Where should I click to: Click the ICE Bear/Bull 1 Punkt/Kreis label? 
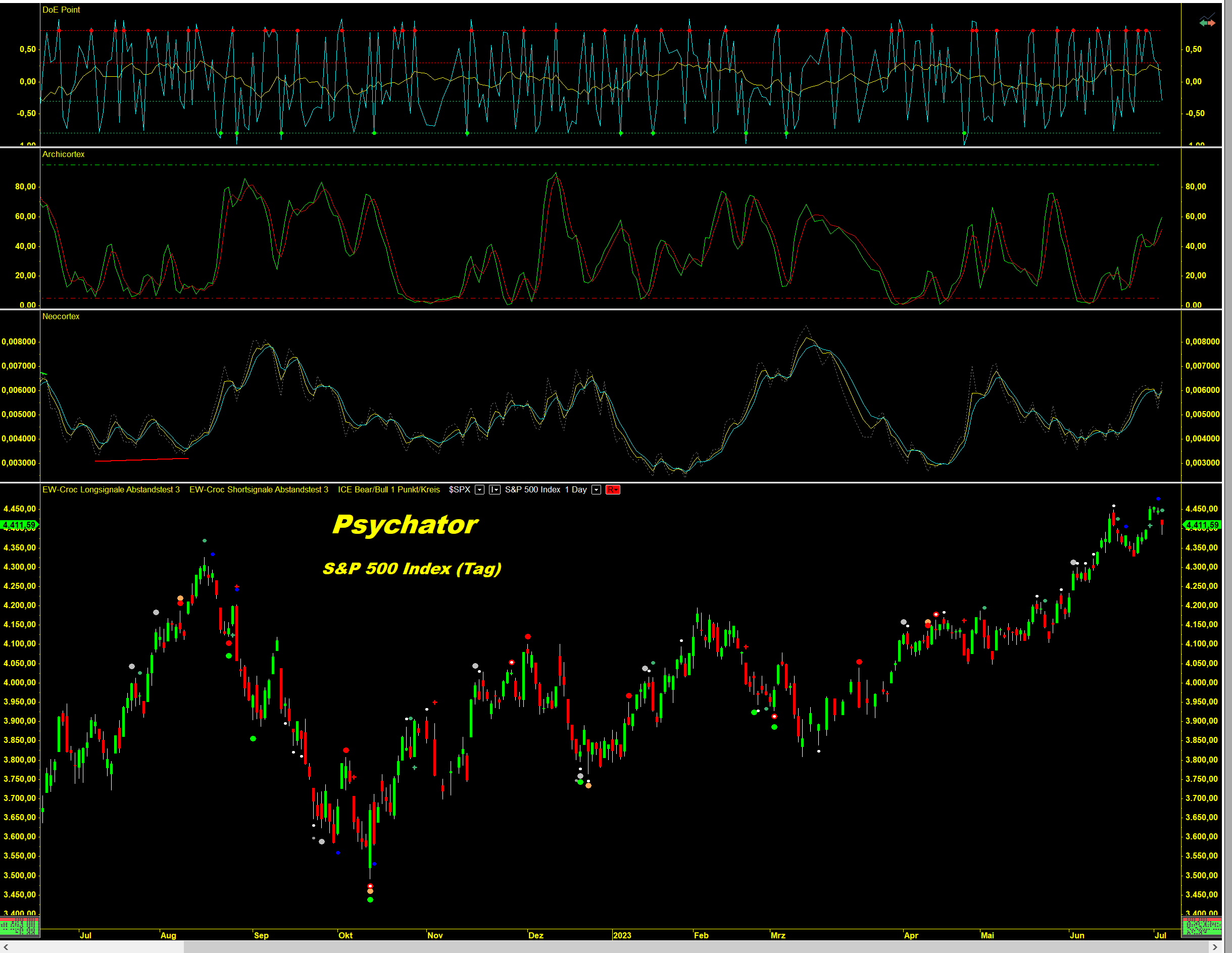[388, 489]
